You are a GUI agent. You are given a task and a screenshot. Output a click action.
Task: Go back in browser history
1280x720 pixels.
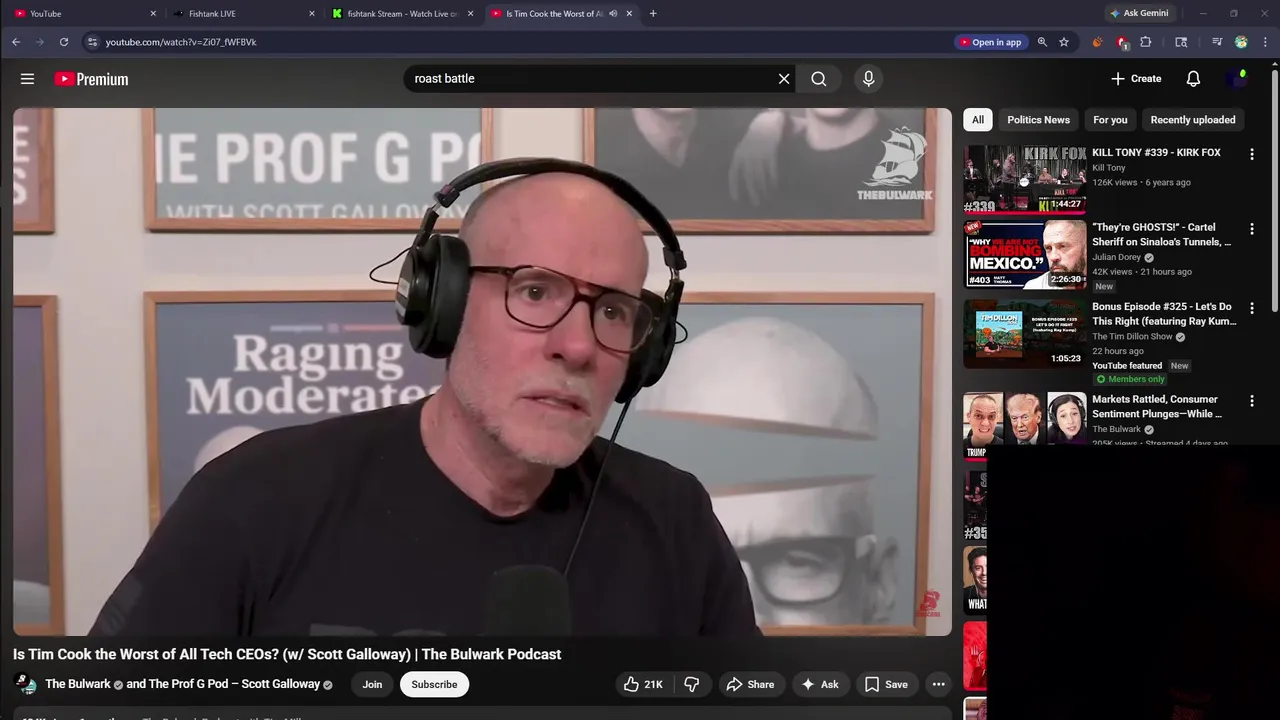click(16, 42)
